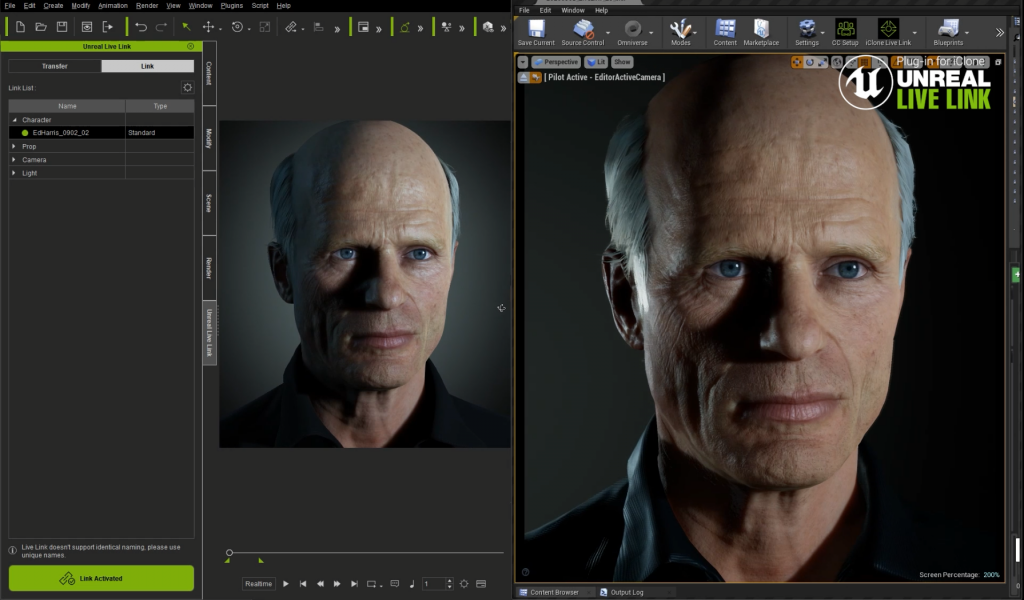Click the Link List settings gear icon
Viewport: 1024px width, 600px height.
(x=186, y=88)
